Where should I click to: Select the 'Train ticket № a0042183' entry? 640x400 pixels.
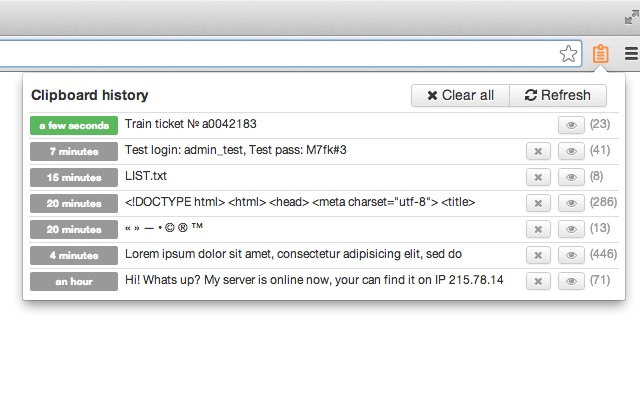(x=190, y=125)
